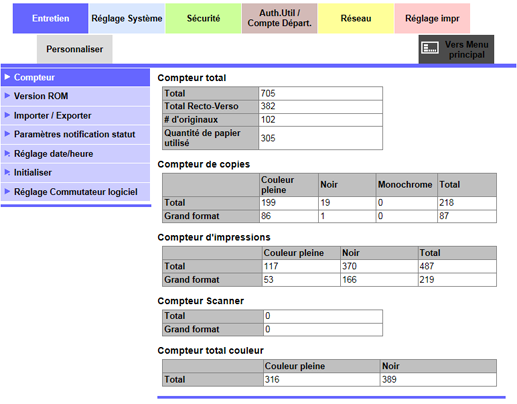The width and height of the screenshot is (517, 404).
Task: Click arrow icon beside Initialiser
Action: click(7, 172)
